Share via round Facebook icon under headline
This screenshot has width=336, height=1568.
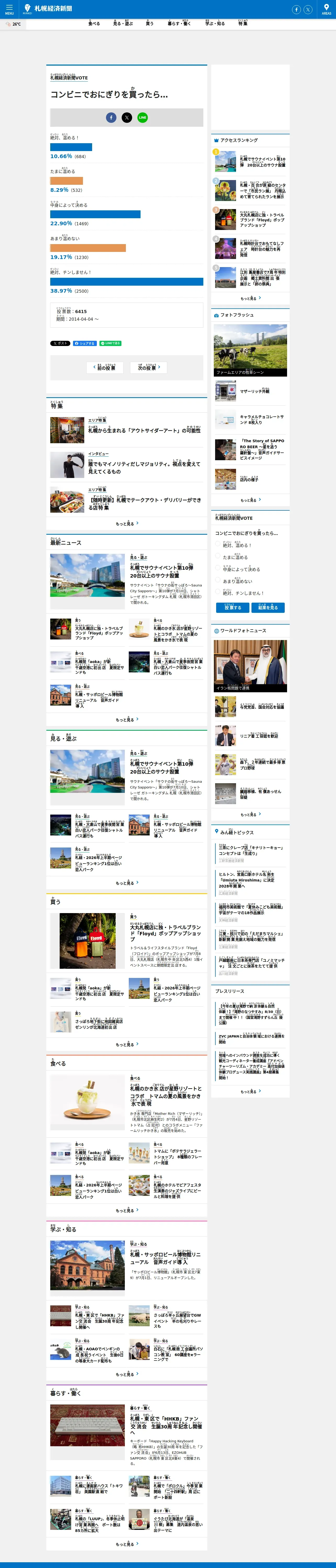111,118
